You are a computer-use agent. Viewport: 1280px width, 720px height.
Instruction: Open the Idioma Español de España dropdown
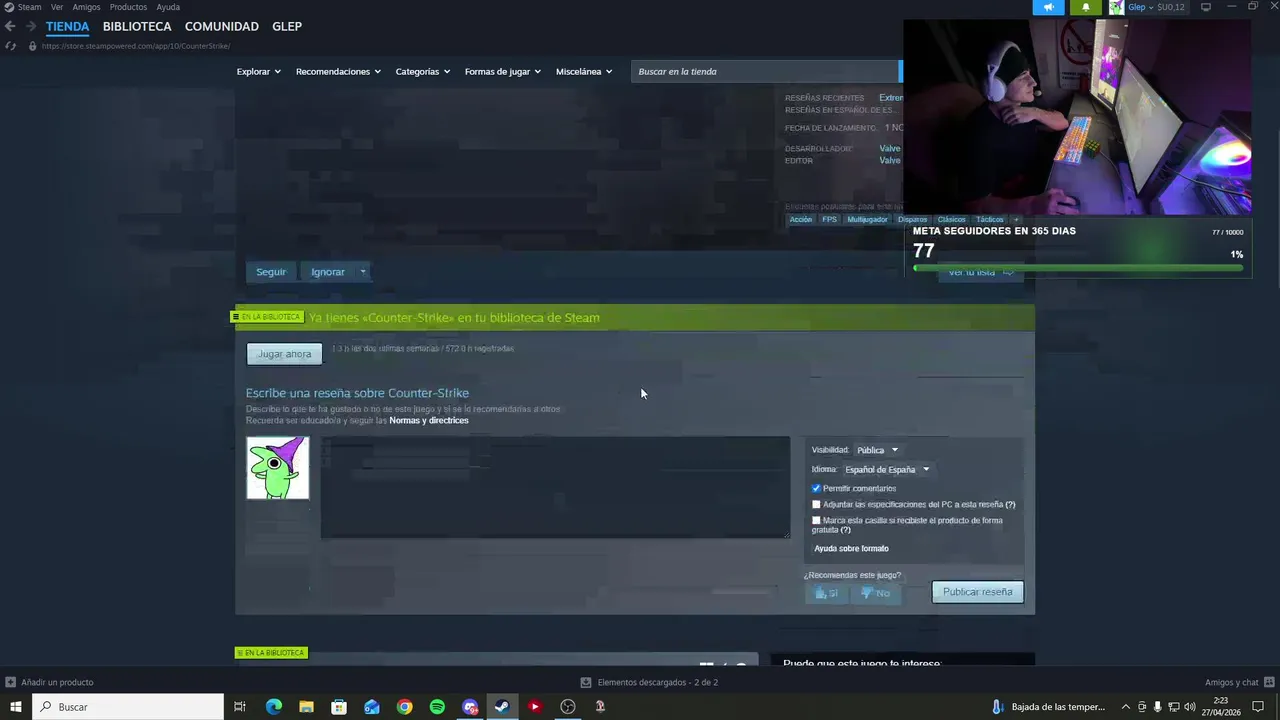[887, 469]
